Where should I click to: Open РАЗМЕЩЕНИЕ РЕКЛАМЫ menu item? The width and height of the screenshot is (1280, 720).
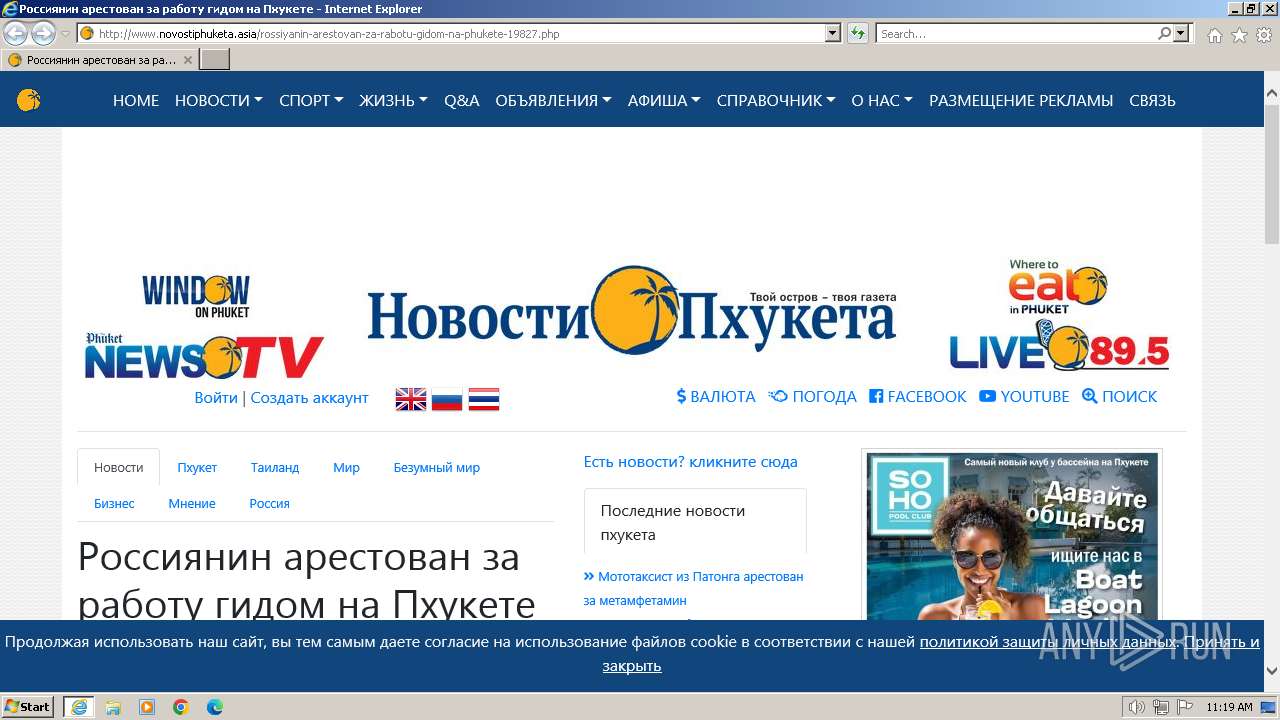click(x=1021, y=100)
